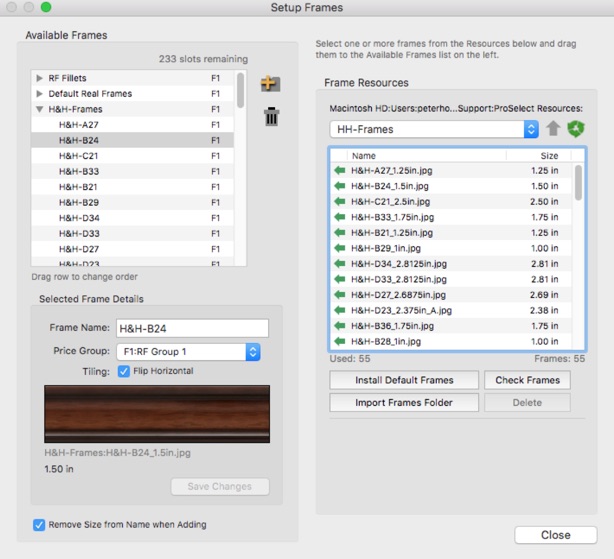Click the Install Default Frames button

click(x=404, y=380)
